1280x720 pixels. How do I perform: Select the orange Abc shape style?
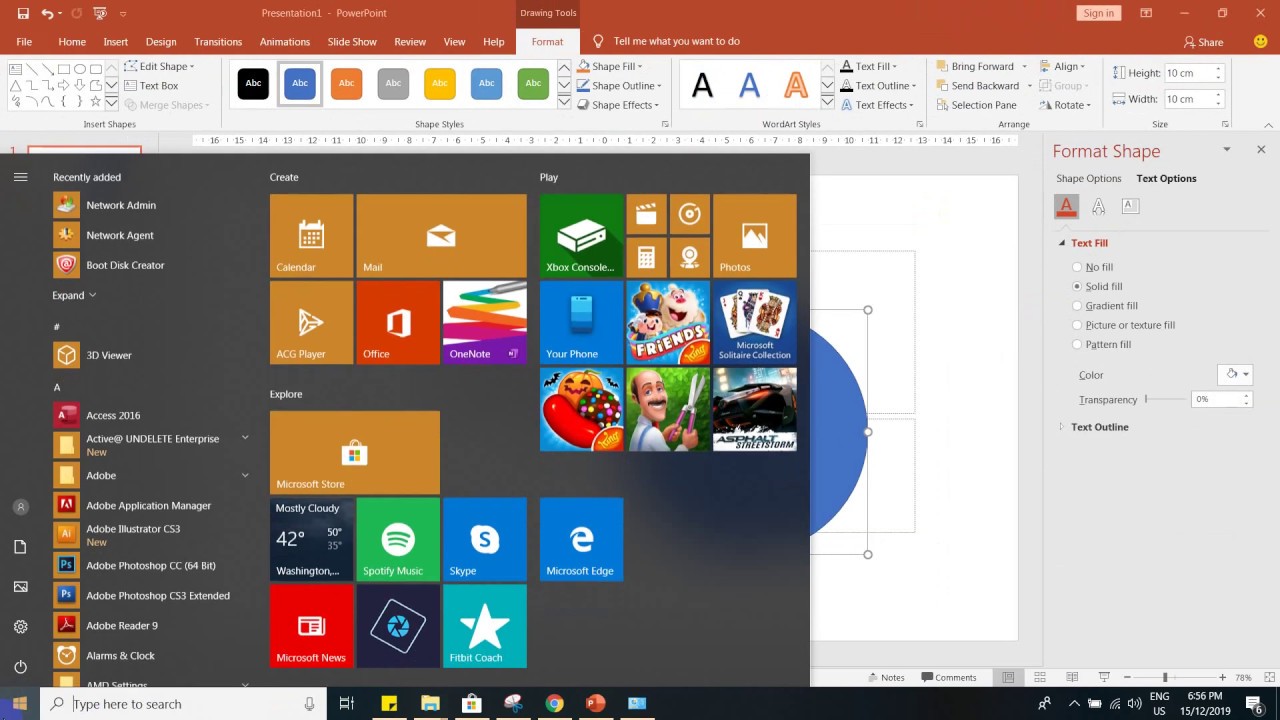click(346, 83)
